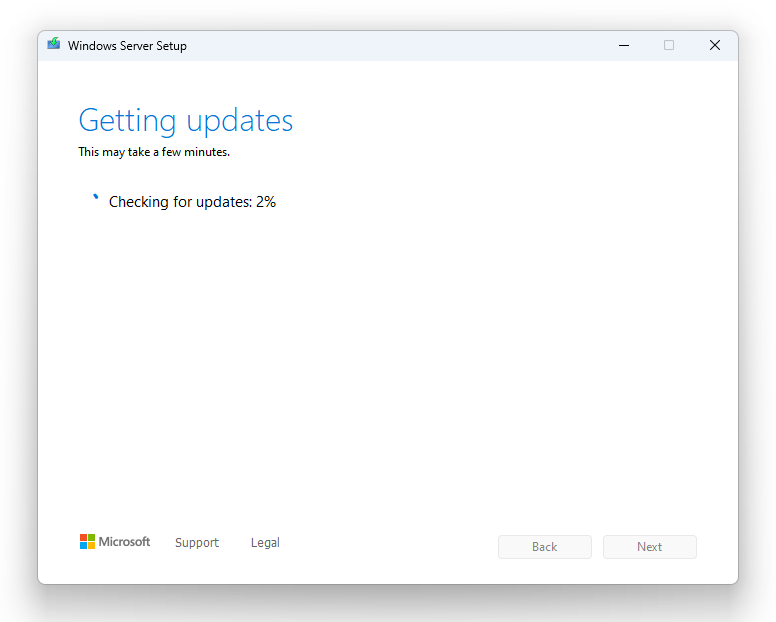This screenshot has width=776, height=622.
Task: Minimize the Windows Server Setup window
Action: 624,46
